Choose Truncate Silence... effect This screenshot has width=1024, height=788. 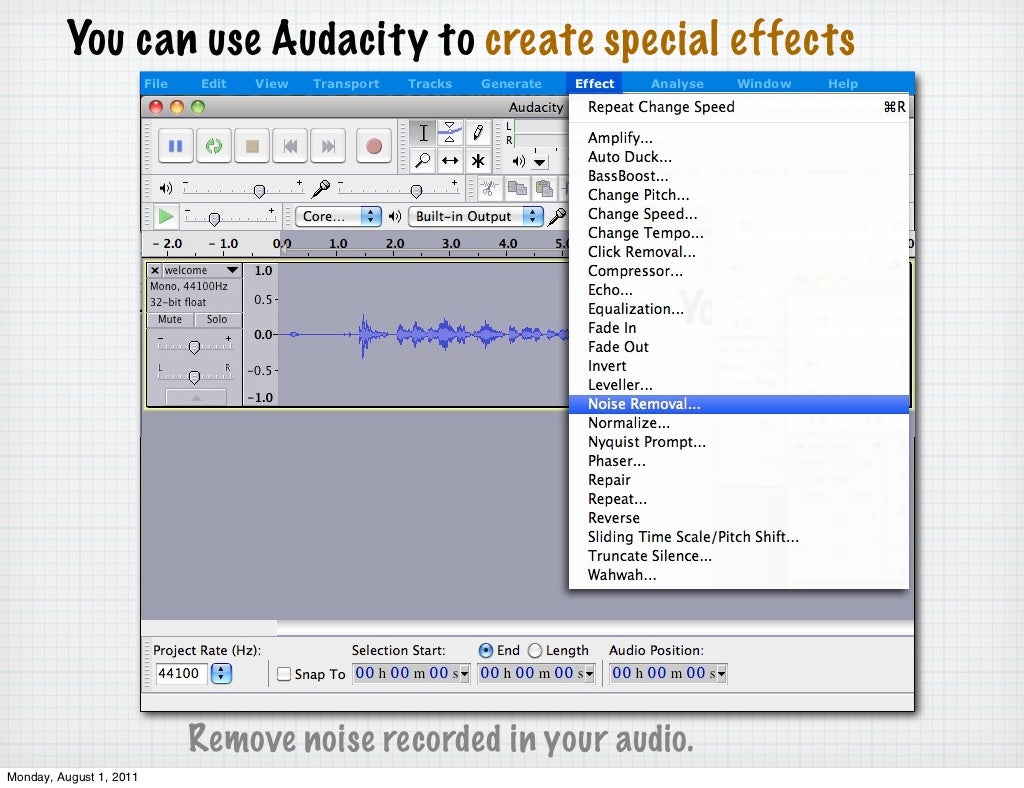(x=739, y=556)
